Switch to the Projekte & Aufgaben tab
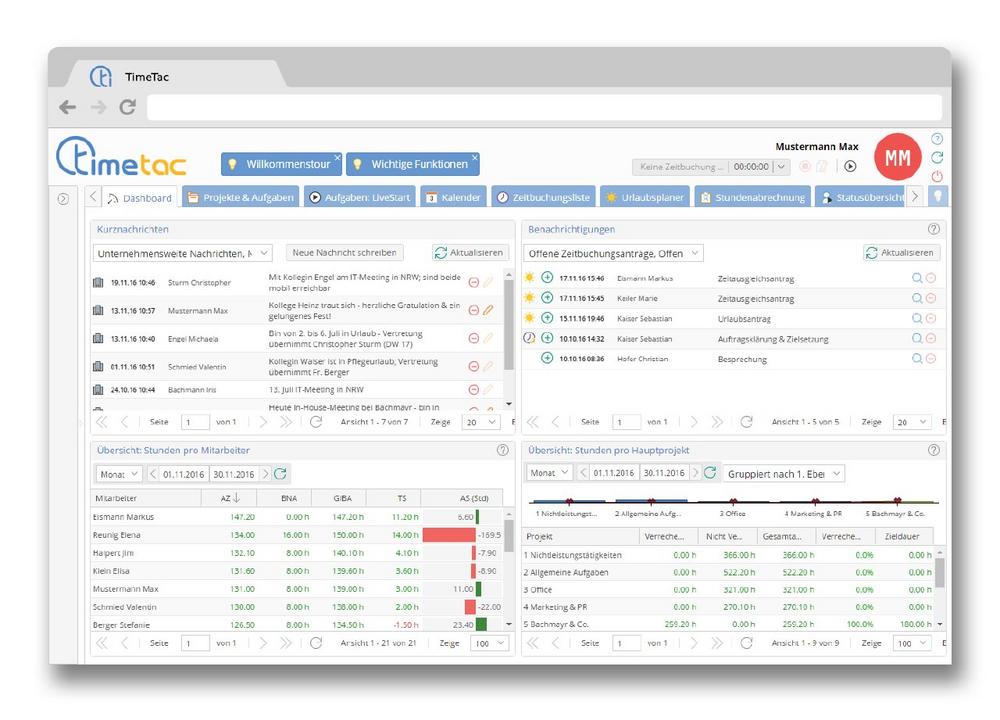 coord(240,197)
